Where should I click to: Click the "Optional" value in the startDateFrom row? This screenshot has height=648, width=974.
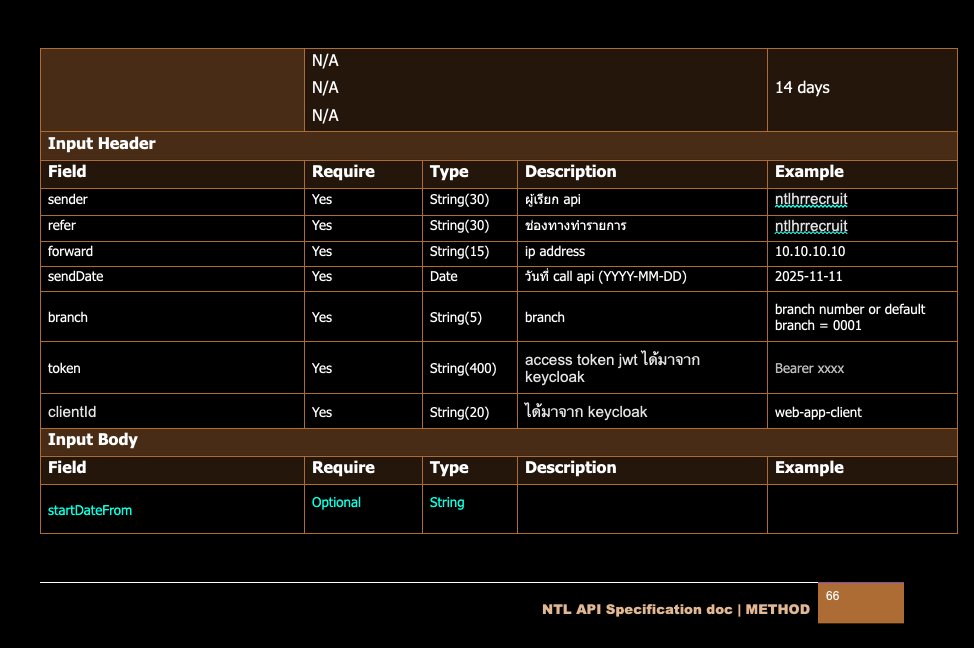tap(336, 503)
